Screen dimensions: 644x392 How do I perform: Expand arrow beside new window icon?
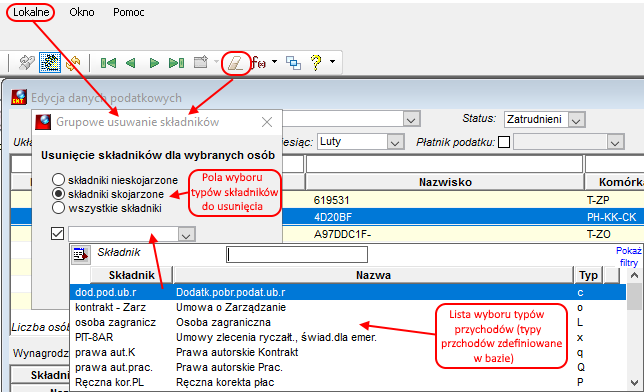(x=216, y=62)
